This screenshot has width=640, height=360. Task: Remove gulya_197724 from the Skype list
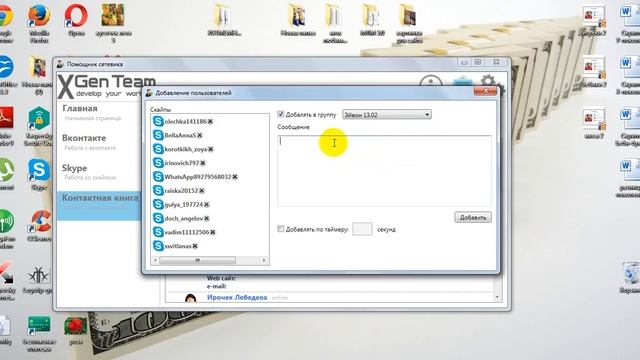[207, 205]
